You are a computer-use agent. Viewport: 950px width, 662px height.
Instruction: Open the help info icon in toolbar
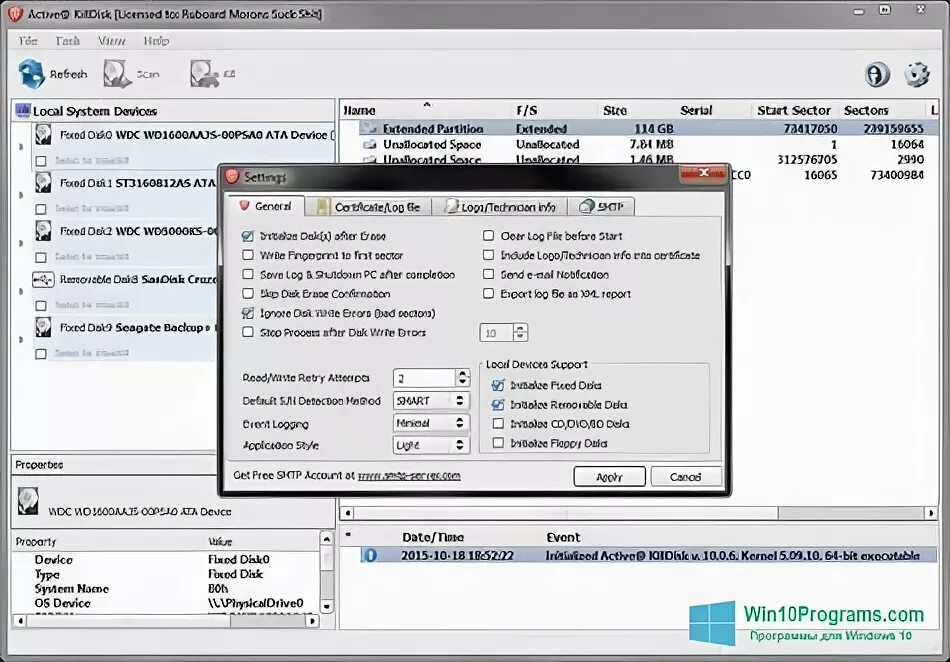pos(877,74)
